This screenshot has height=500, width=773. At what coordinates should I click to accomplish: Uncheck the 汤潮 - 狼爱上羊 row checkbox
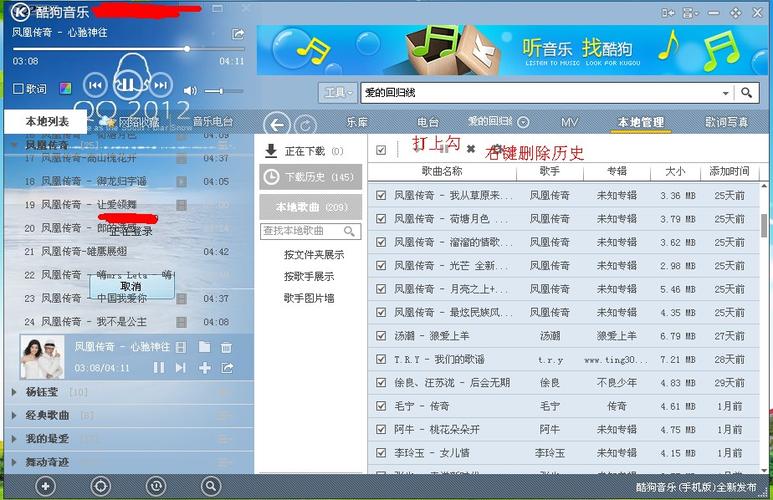click(381, 336)
